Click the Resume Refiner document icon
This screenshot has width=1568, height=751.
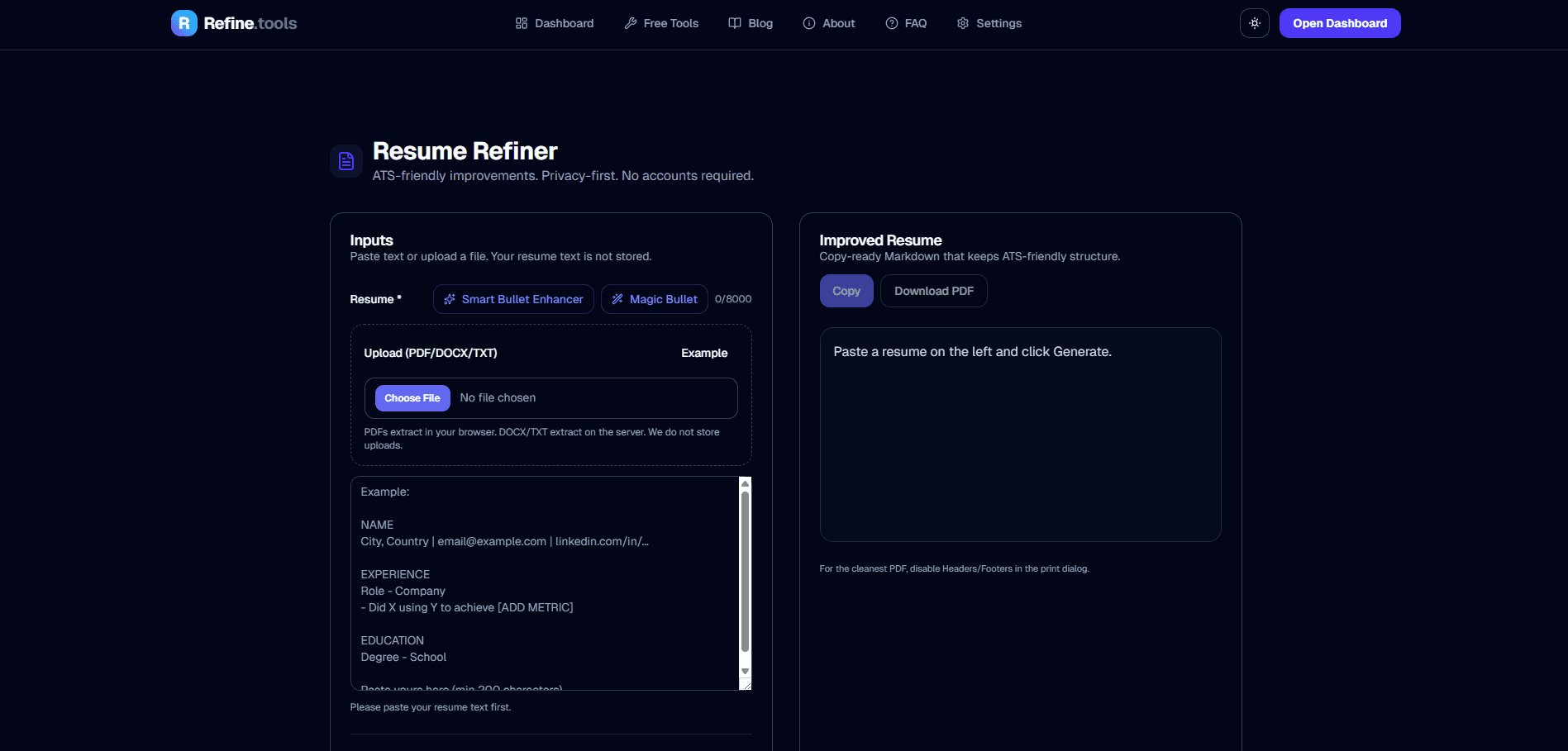click(346, 160)
